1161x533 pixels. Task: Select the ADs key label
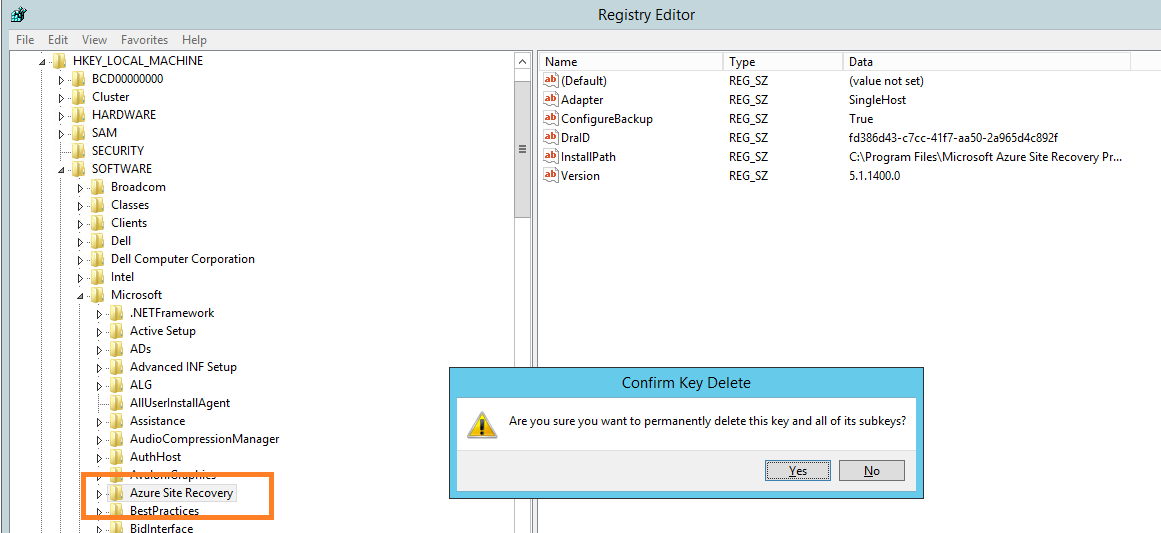[x=140, y=349]
